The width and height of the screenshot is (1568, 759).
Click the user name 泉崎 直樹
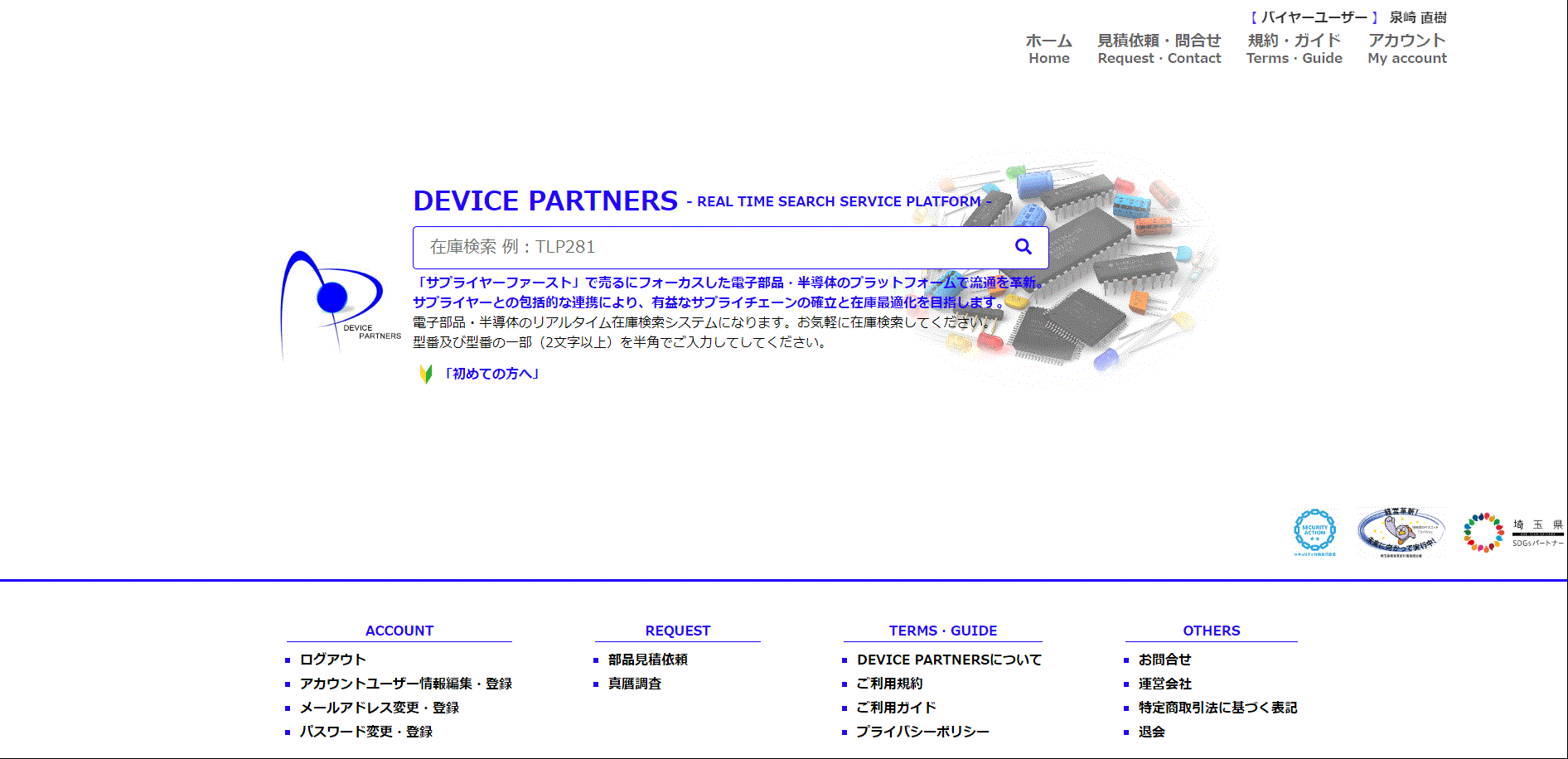(x=1418, y=17)
